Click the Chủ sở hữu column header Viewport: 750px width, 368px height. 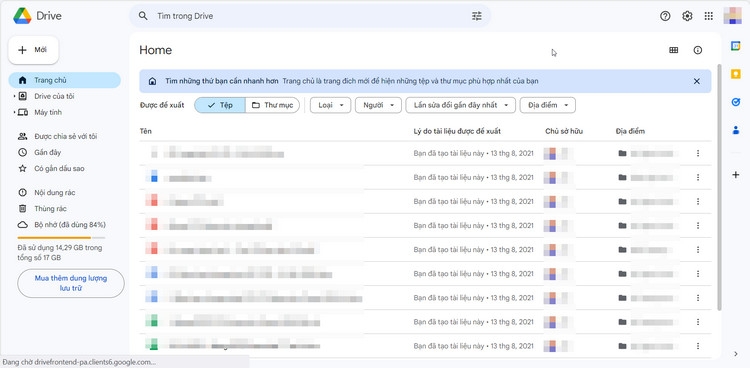pyautogui.click(x=564, y=131)
